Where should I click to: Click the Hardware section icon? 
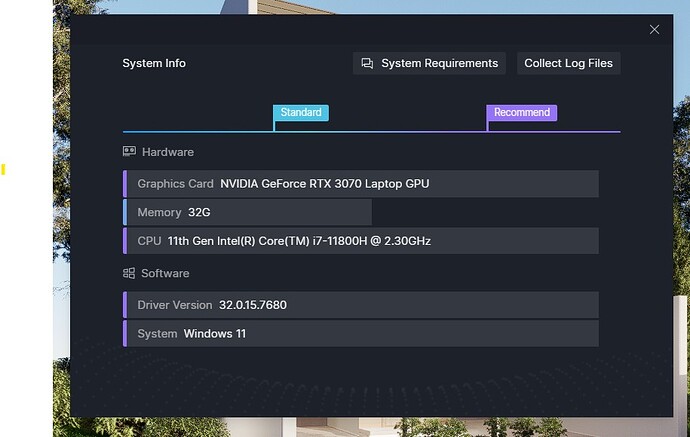129,152
